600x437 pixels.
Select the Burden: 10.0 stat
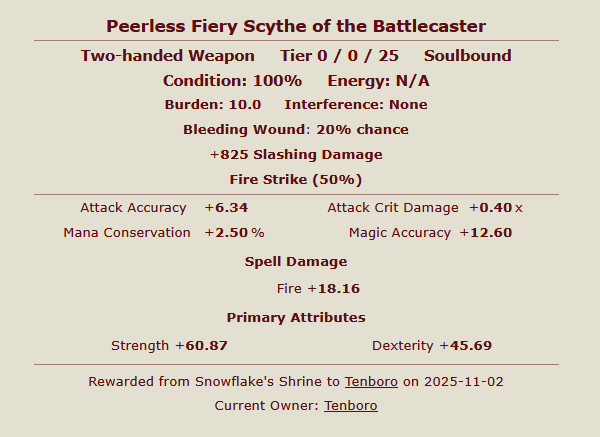[212, 104]
